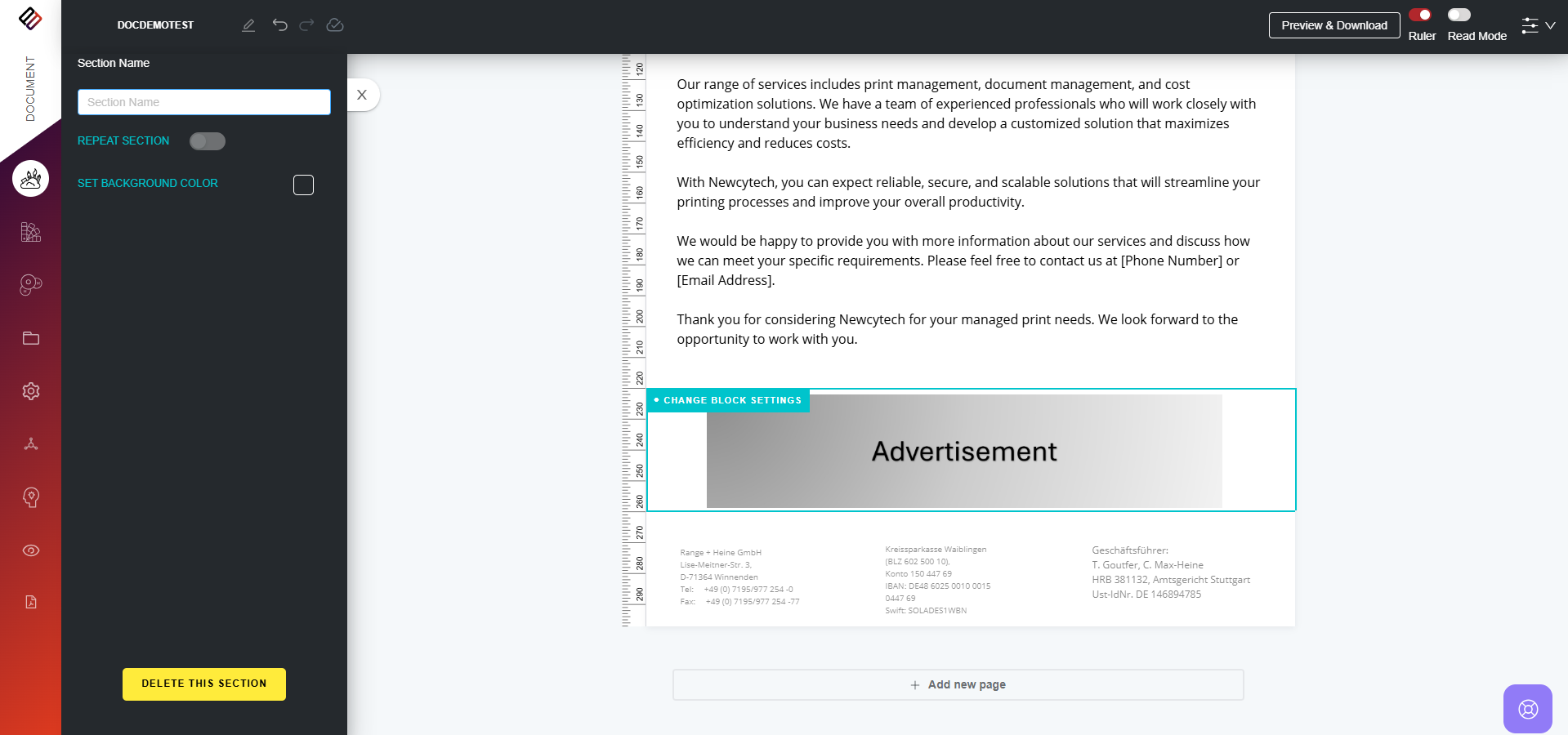Click the eye preview icon in sidebar
The image size is (1568, 735).
click(x=30, y=550)
